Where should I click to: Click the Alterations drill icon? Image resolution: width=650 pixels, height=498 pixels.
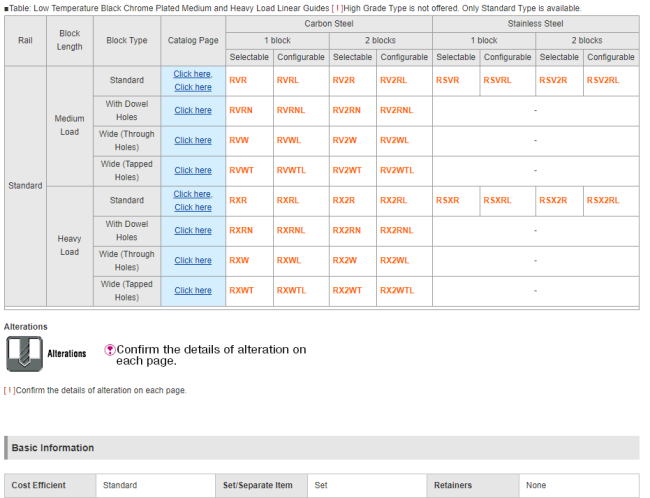click(x=22, y=353)
